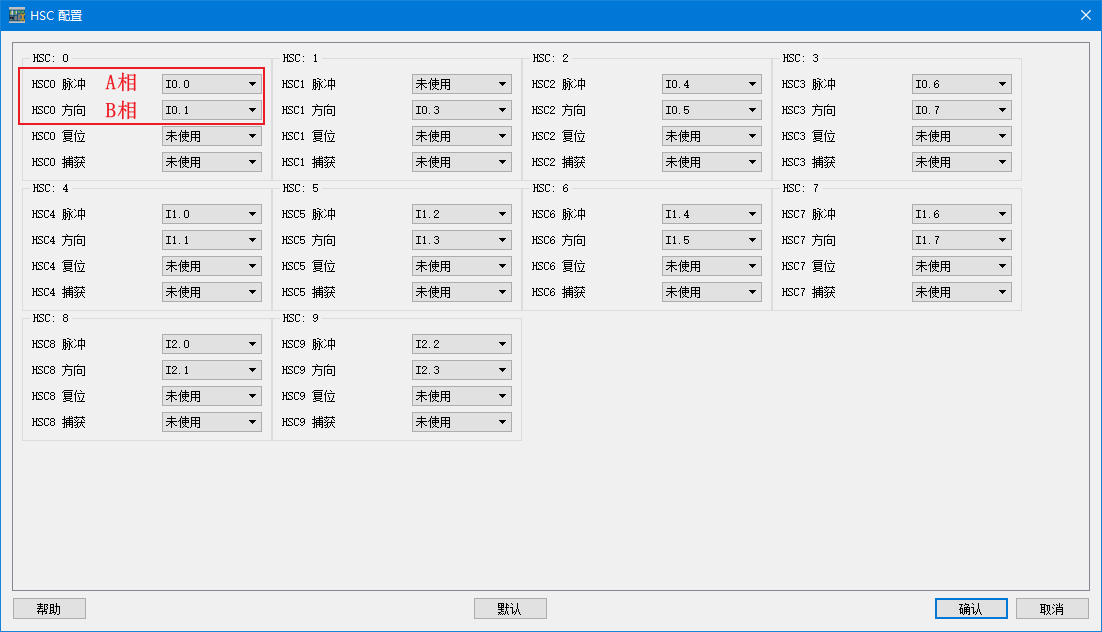Click the HSC9 方向 label text
The width and height of the screenshot is (1102, 632).
[309, 370]
